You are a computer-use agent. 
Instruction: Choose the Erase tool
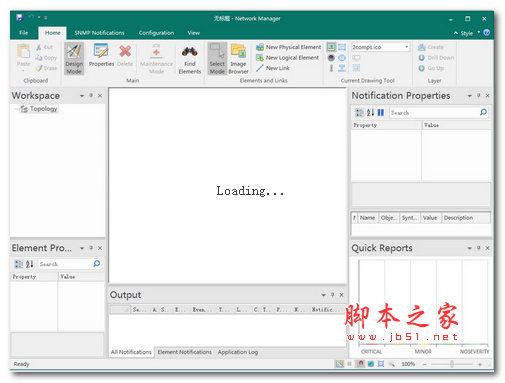[46, 68]
